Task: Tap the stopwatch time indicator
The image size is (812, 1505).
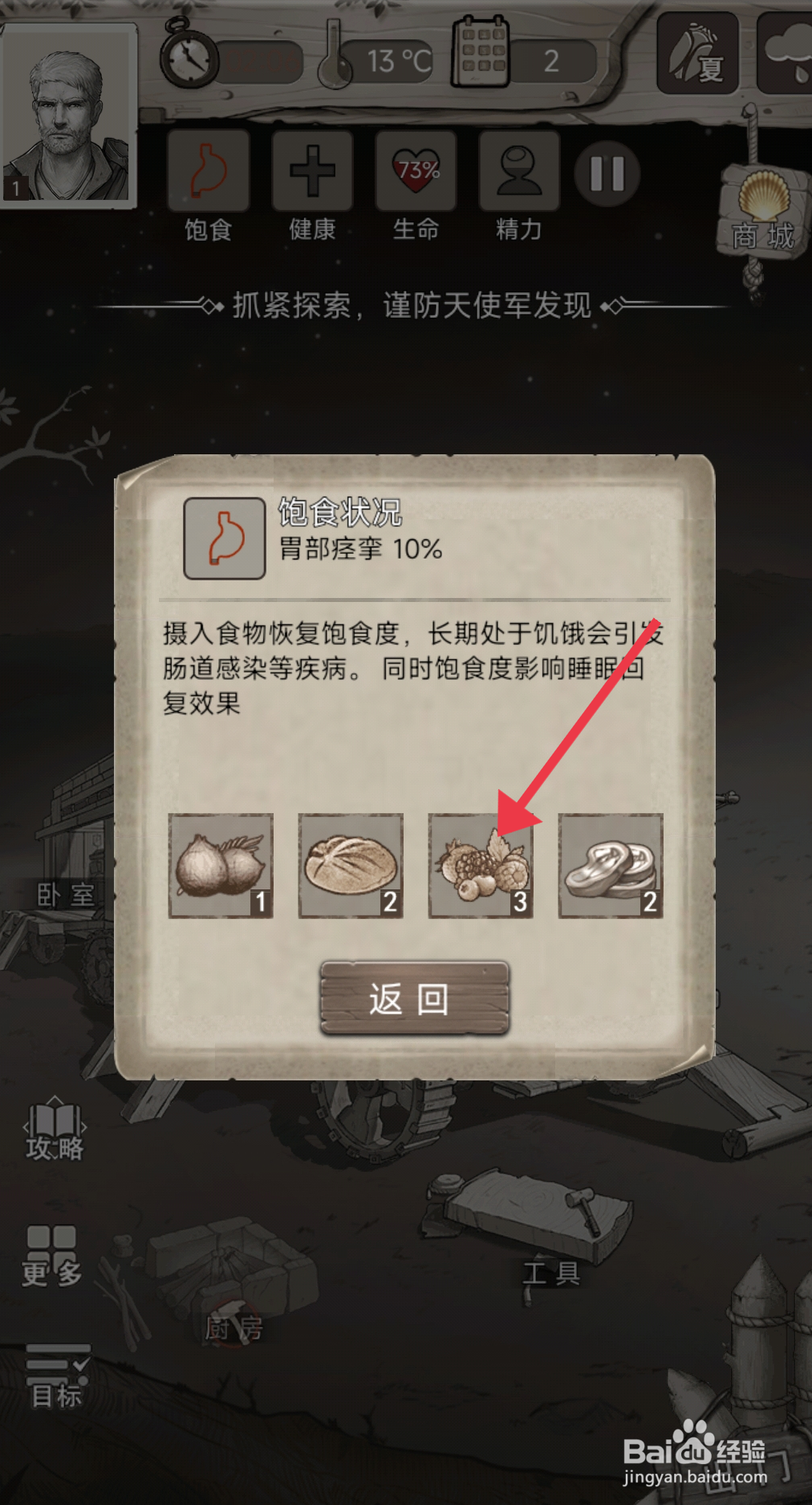Action: (x=190, y=55)
